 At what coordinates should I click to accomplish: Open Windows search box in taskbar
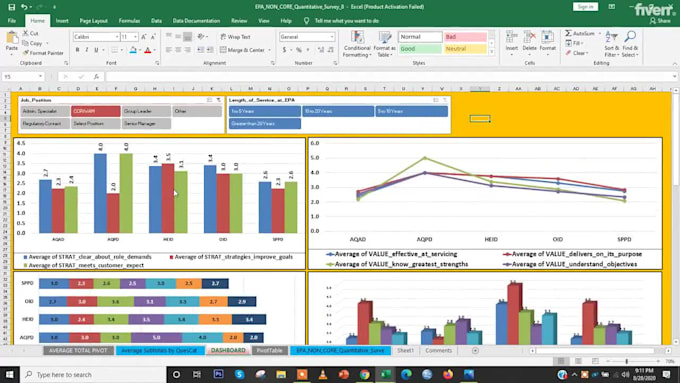click(x=93, y=374)
